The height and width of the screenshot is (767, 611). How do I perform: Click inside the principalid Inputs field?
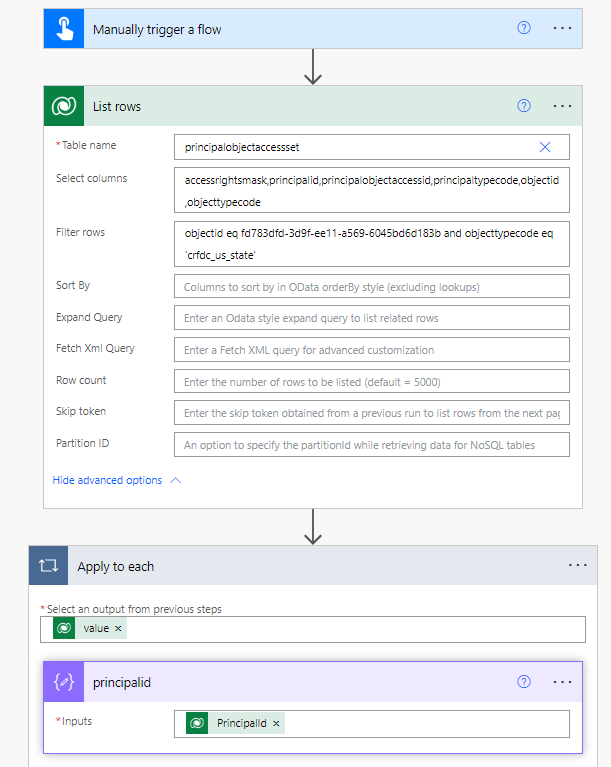point(372,724)
